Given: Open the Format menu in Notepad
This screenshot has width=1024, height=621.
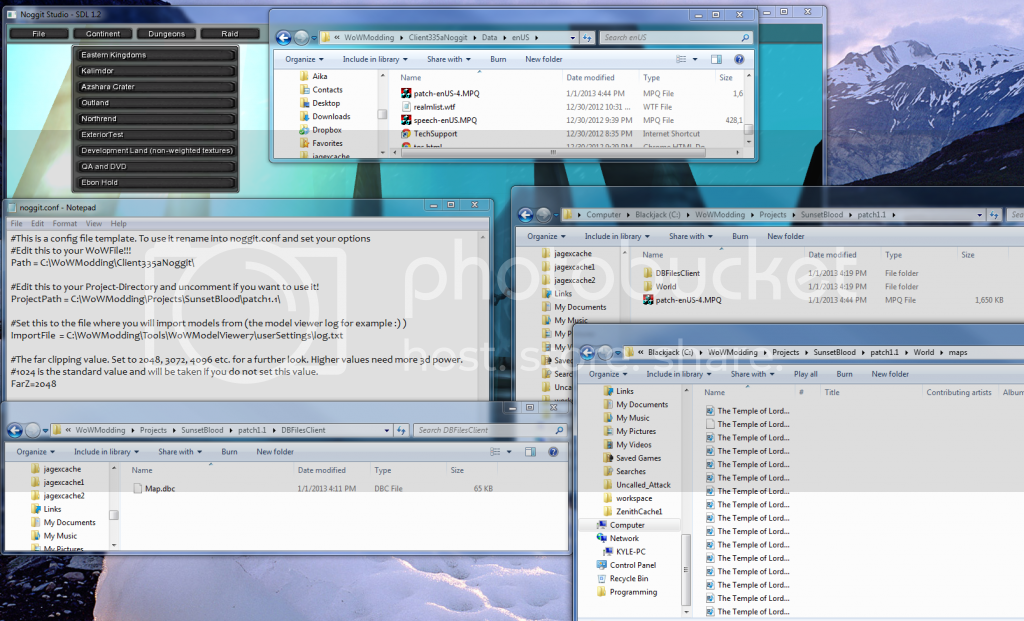Looking at the screenshot, I should tap(65, 223).
